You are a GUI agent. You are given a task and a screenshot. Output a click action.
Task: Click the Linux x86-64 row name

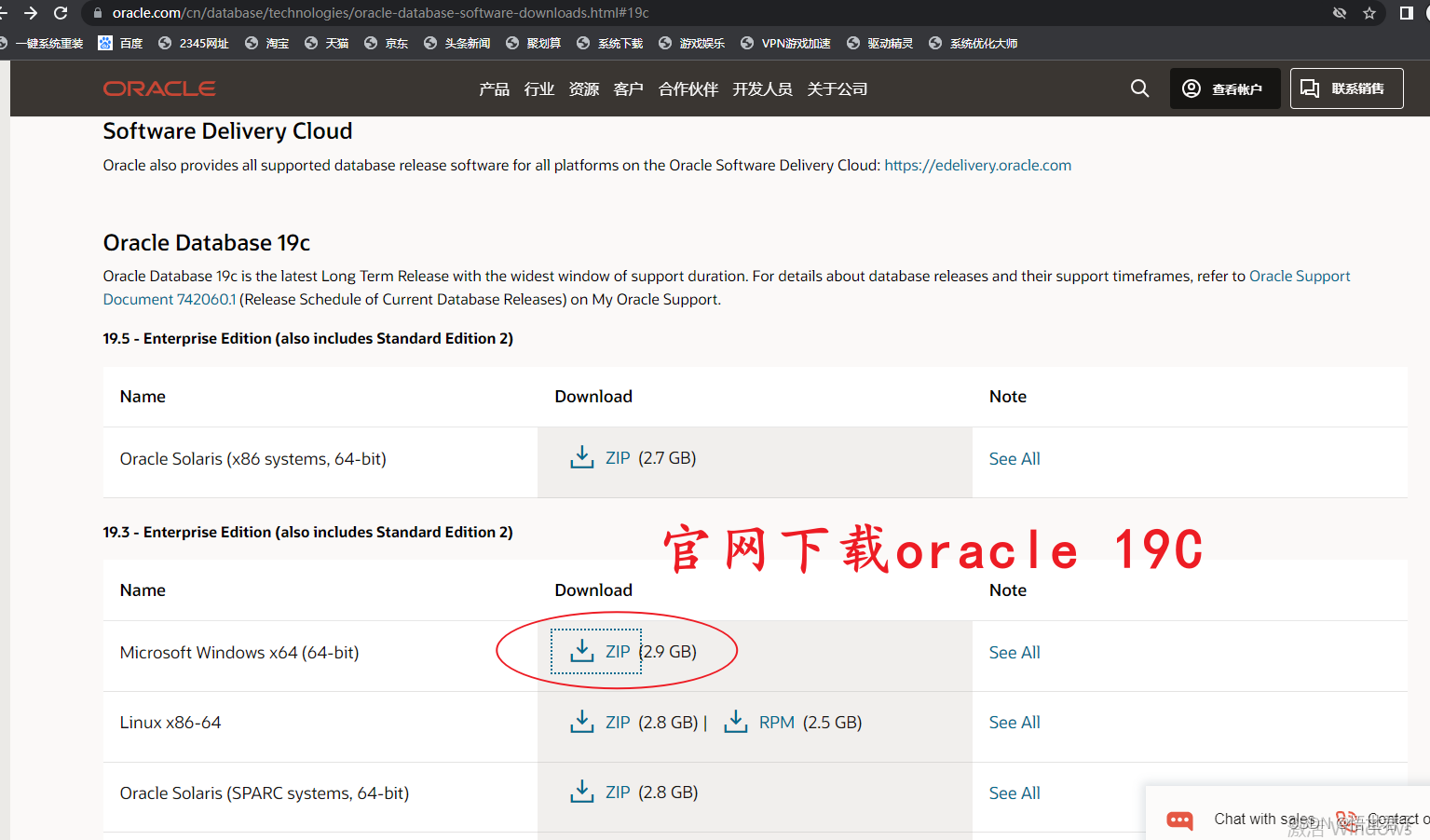pyautogui.click(x=170, y=722)
